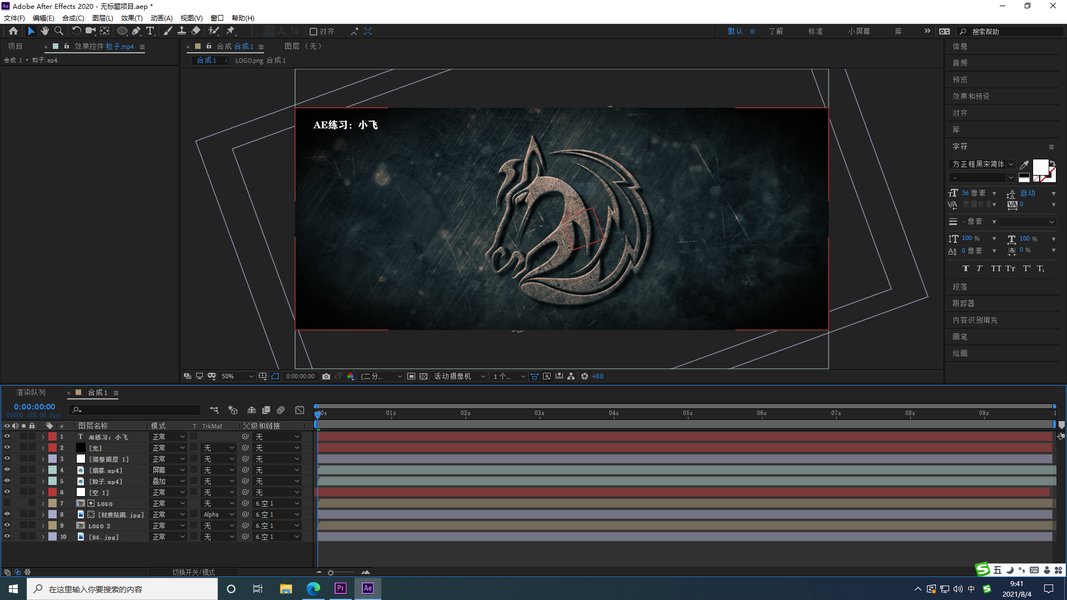Open the 活动摄像机 camera view dropdown
Screen dimensions: 1067x600
click(459, 376)
